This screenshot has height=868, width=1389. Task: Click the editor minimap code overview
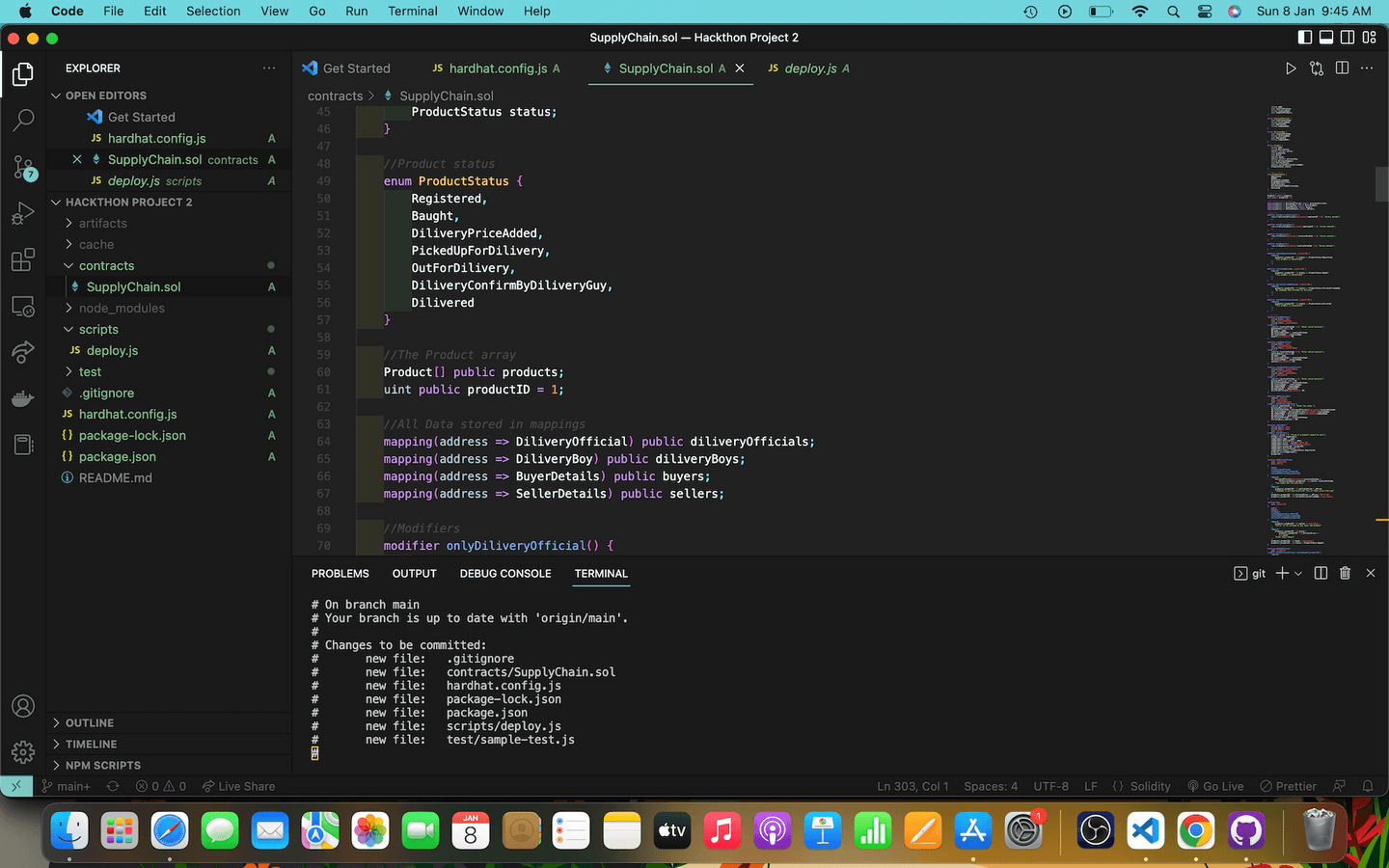point(1319,328)
